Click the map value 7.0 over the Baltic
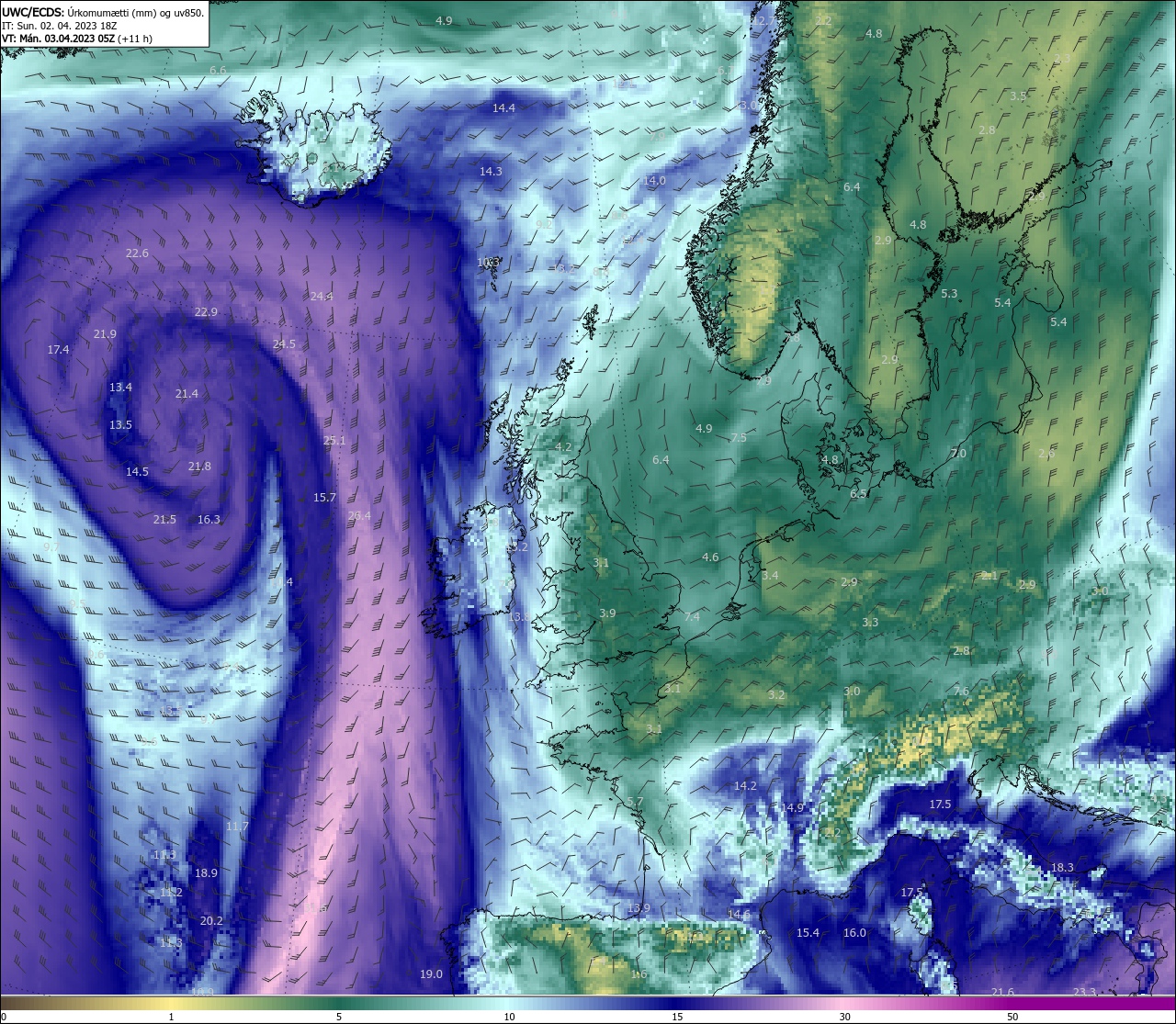1176x1024 pixels. pos(958,454)
